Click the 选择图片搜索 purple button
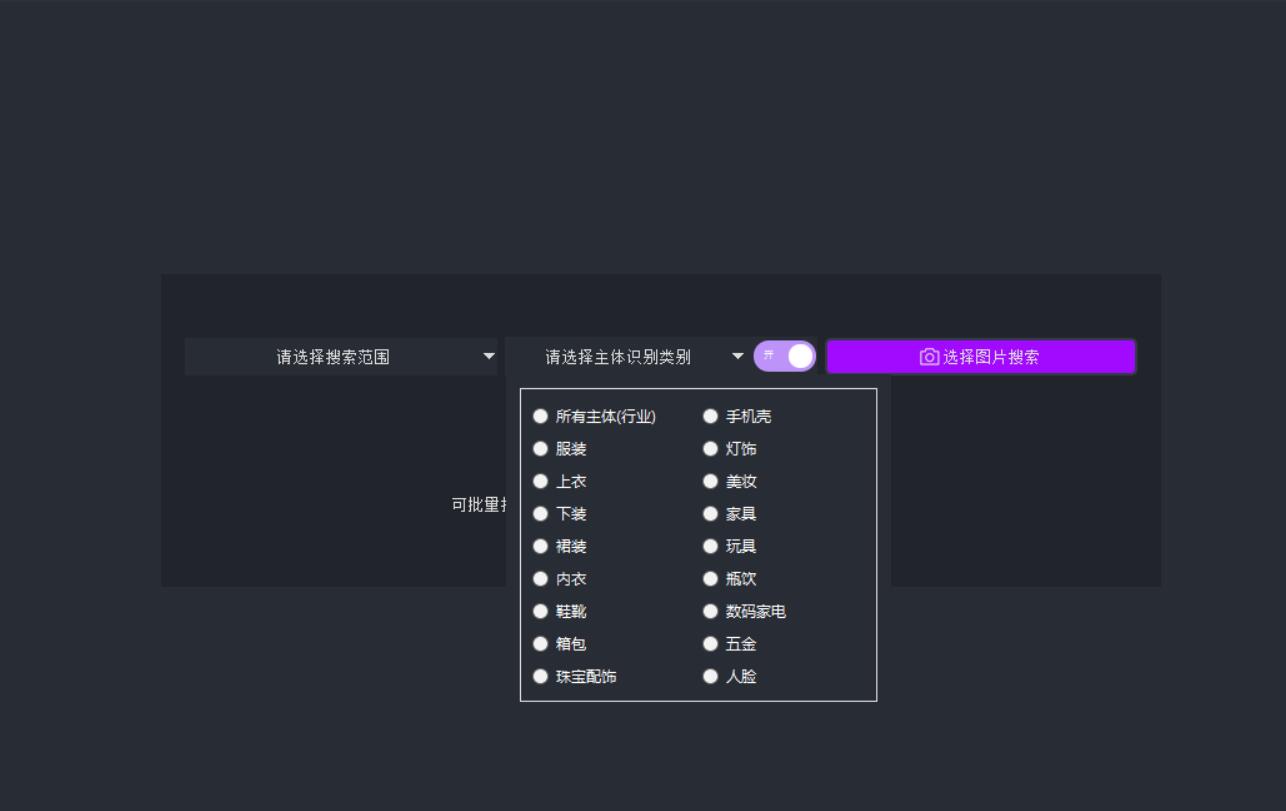 [981, 356]
